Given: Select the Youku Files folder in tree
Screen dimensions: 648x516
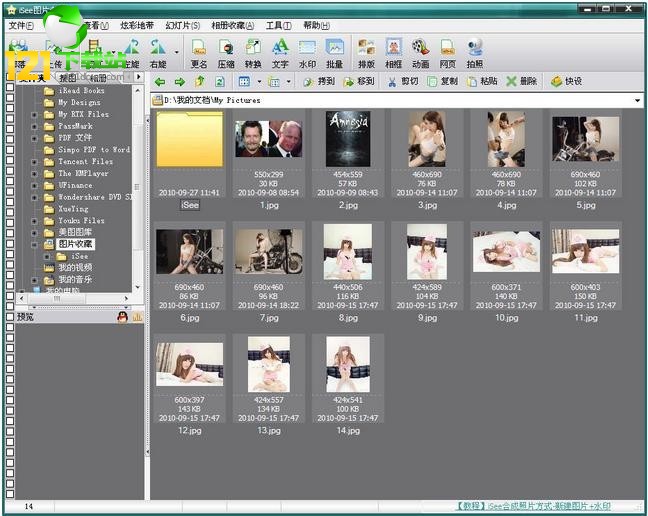Looking at the screenshot, I should point(80,220).
